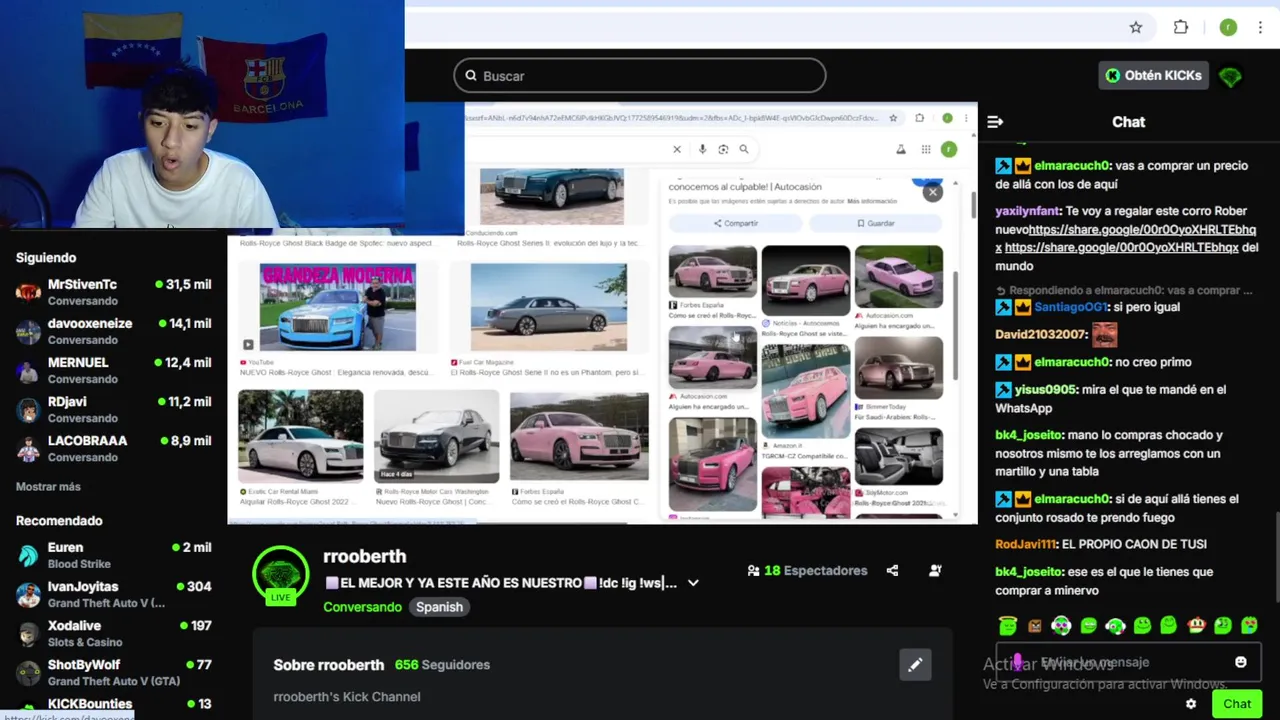The width and height of the screenshot is (1280, 720).
Task: Click the brown angry block emote
Action: (x=1034, y=626)
